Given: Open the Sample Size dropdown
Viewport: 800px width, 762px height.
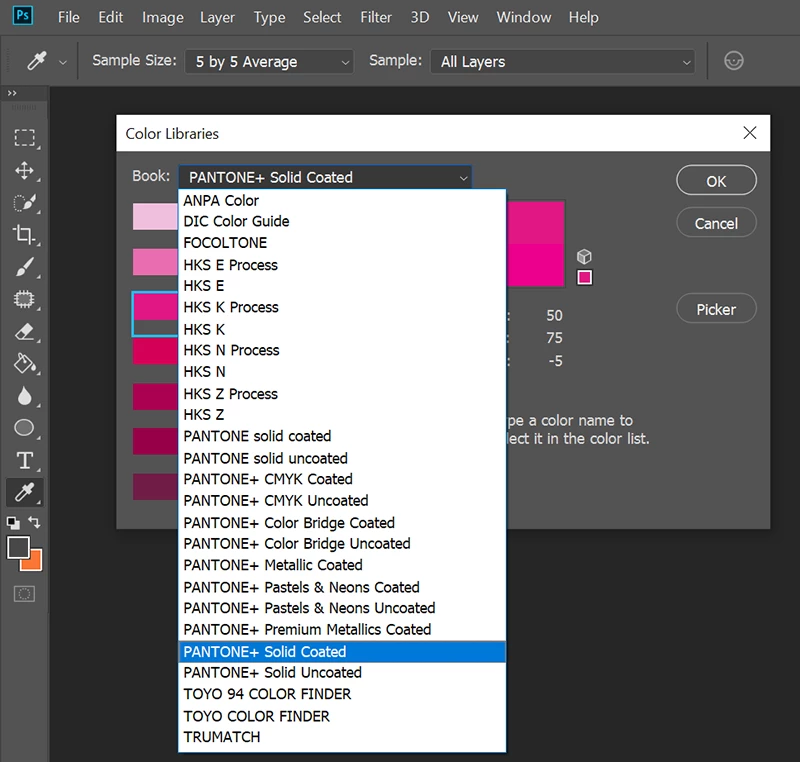Looking at the screenshot, I should click(x=269, y=62).
